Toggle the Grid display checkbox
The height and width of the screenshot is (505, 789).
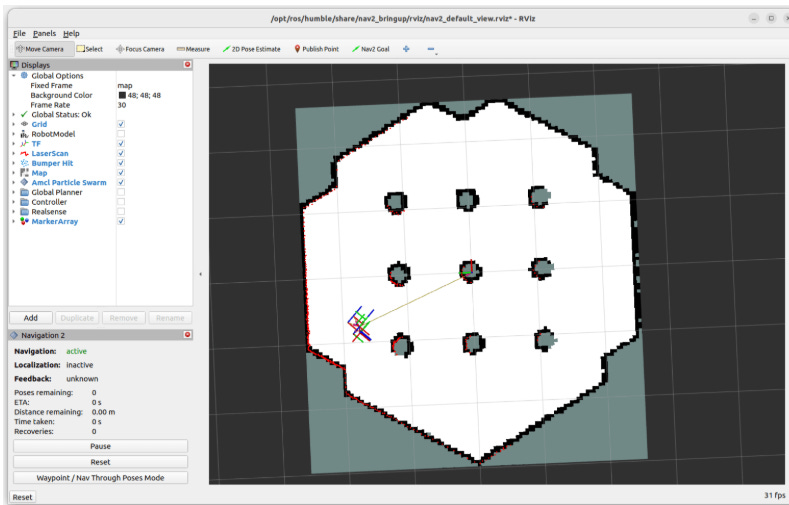point(121,124)
